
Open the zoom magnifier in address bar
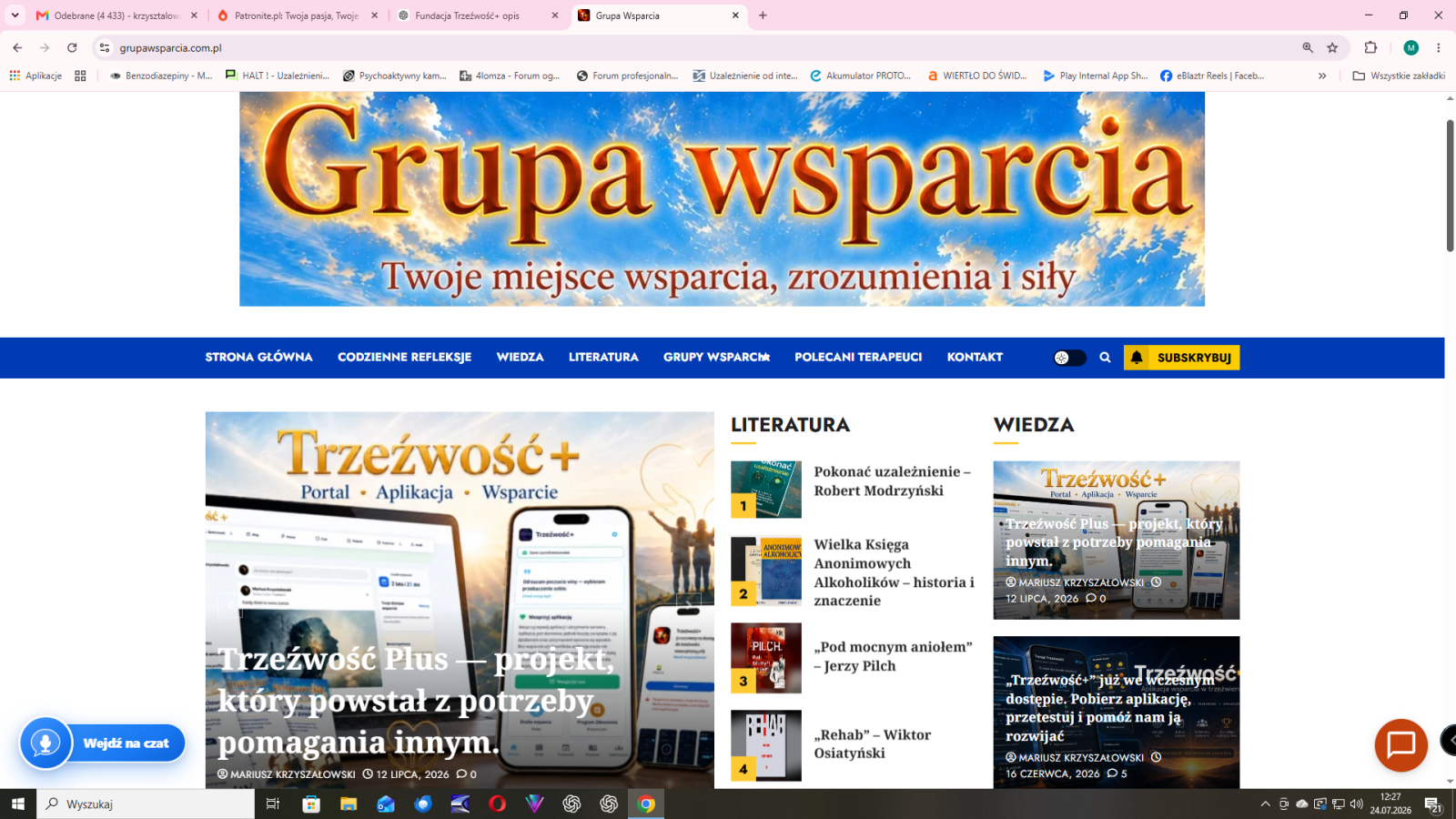[x=1308, y=48]
